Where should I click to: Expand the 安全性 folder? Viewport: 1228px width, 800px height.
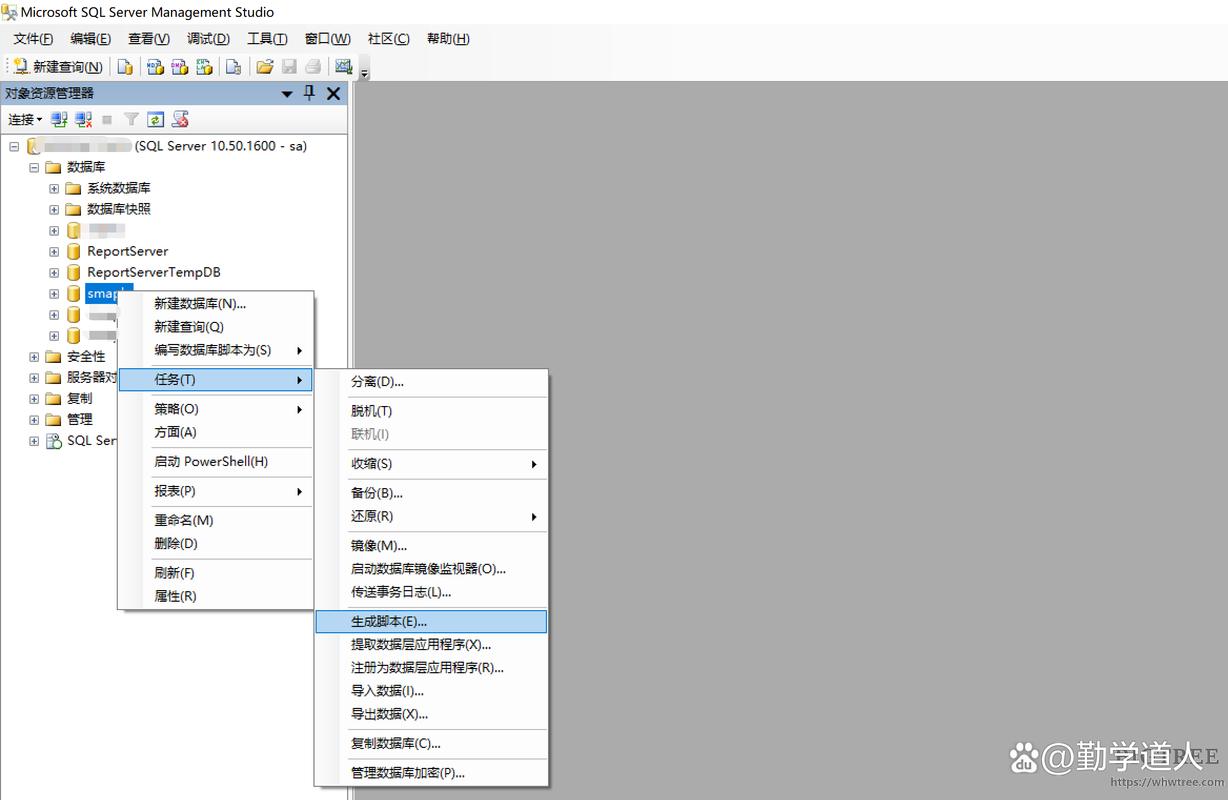click(34, 357)
